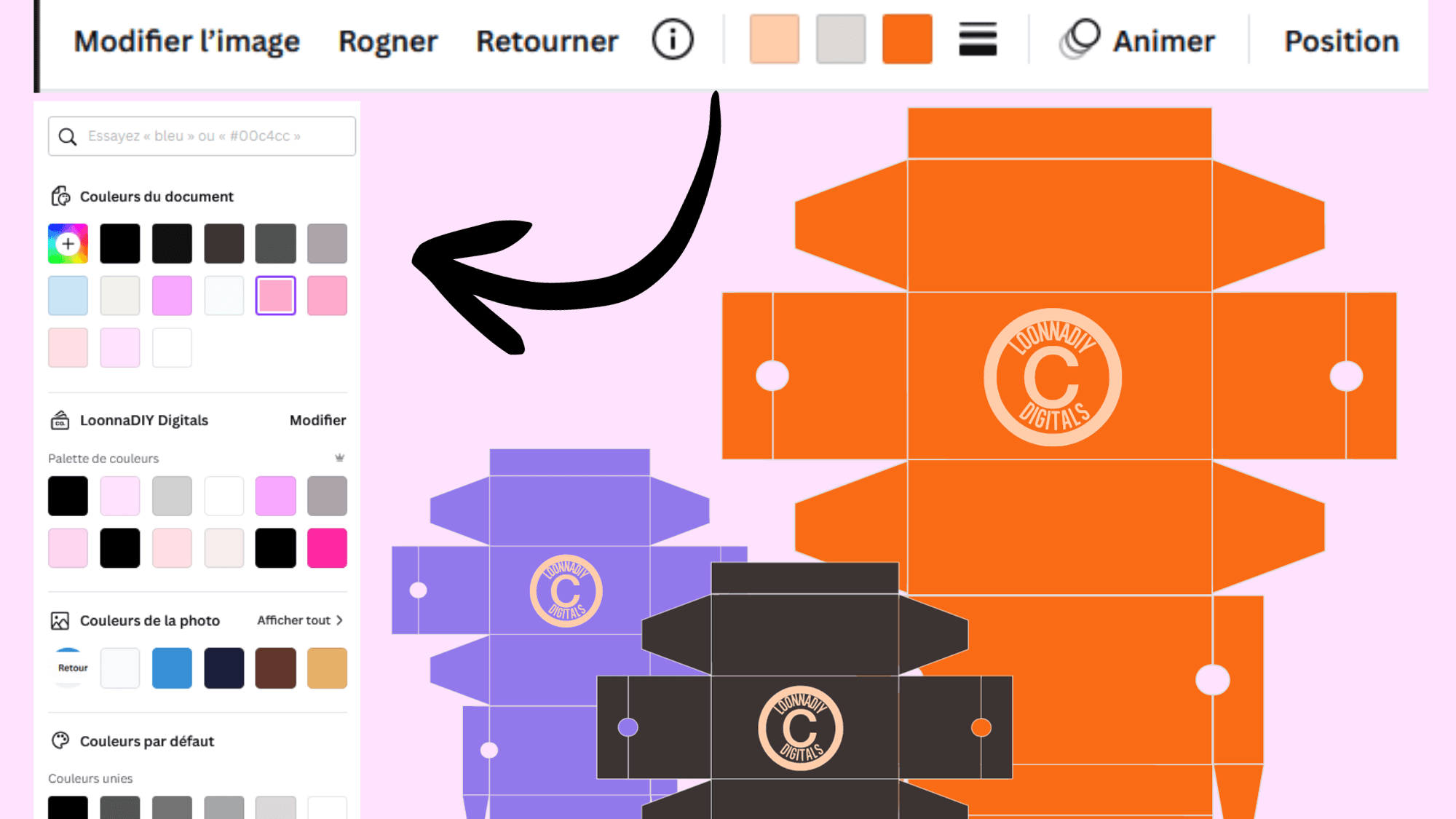
Task: Select the light gray swatch in toolbar
Action: (x=841, y=39)
